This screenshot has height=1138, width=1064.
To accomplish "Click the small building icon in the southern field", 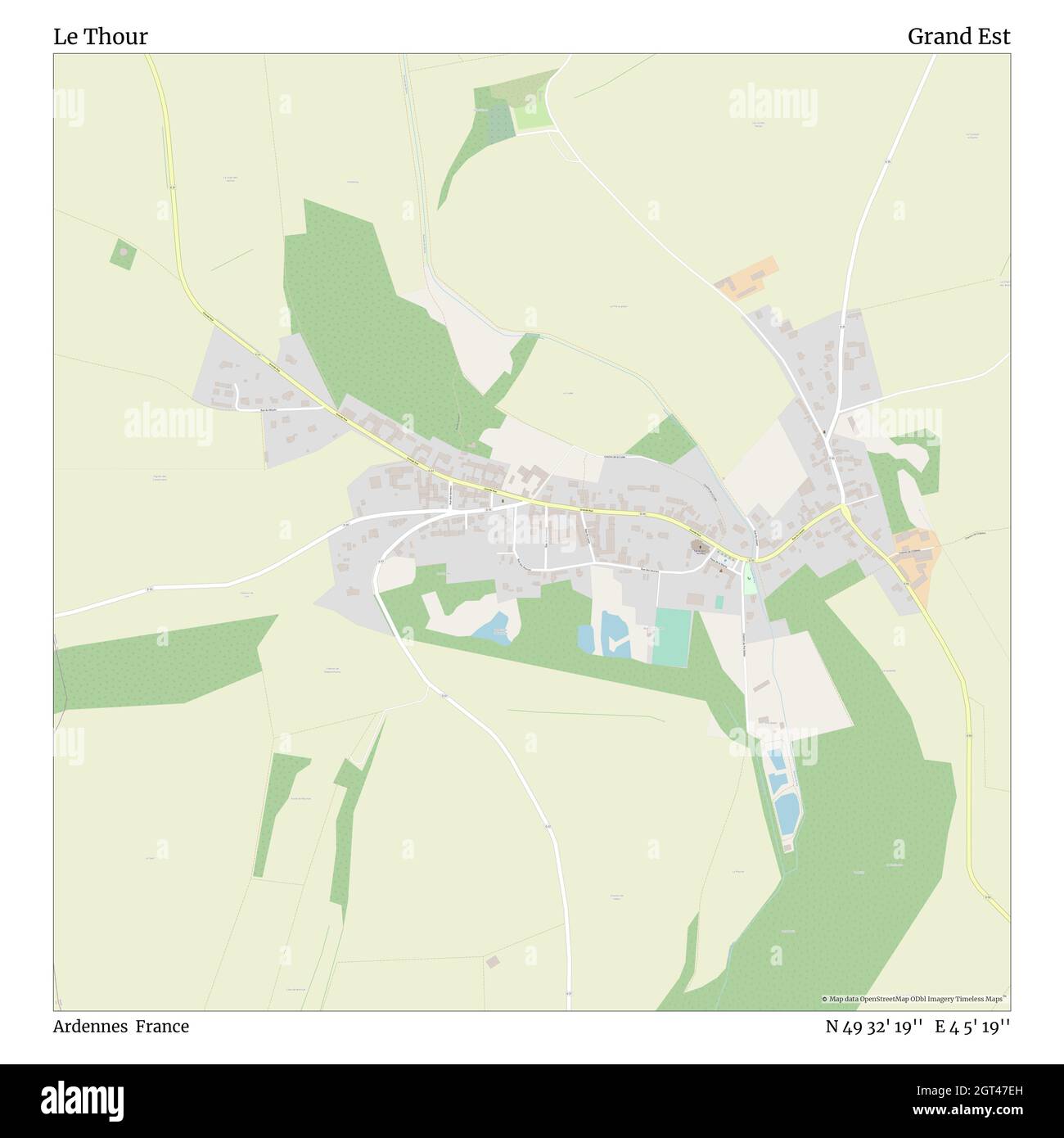I will [x=492, y=961].
